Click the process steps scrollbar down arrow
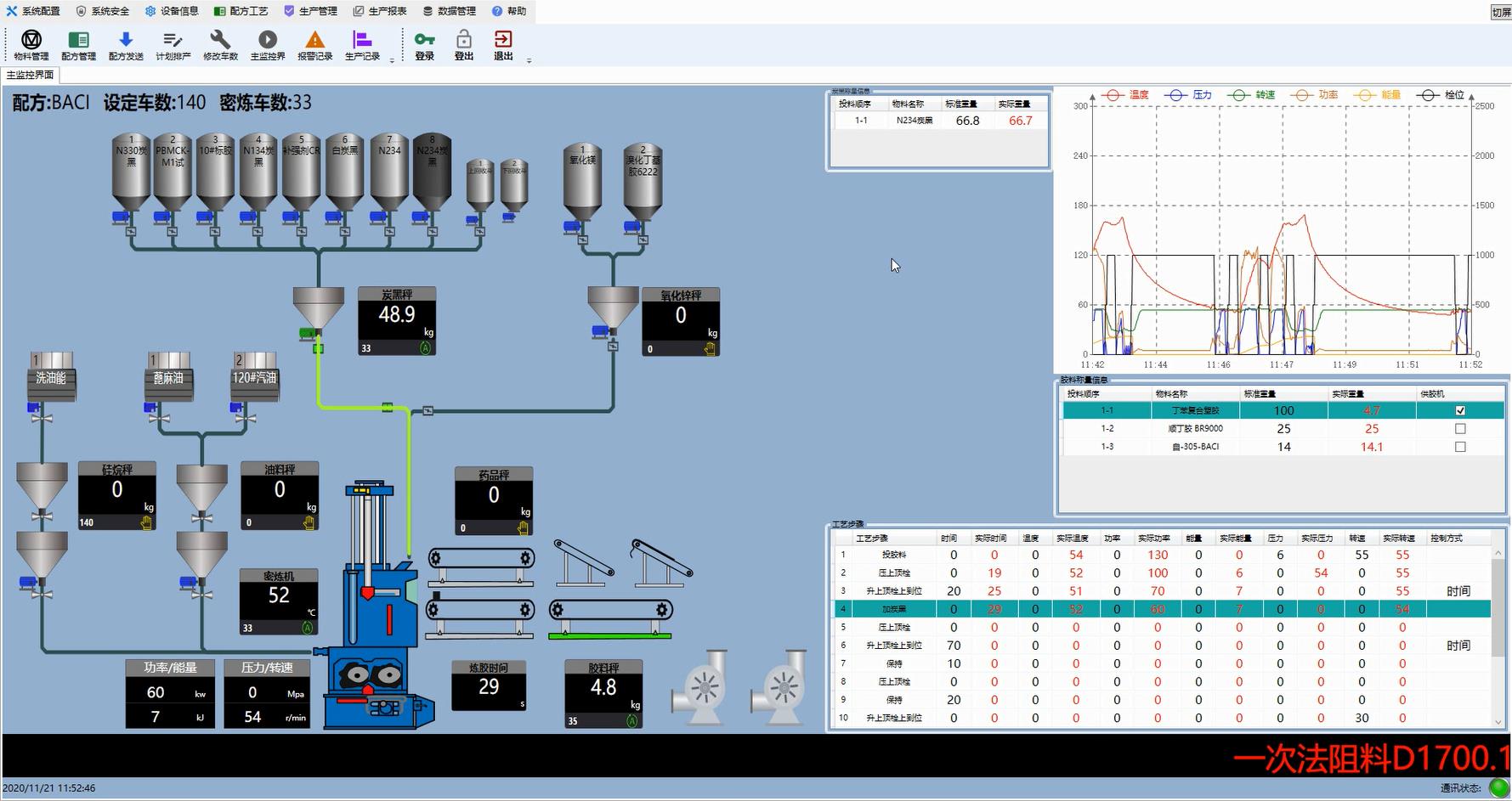The width and height of the screenshot is (1512, 801). tap(1498, 722)
